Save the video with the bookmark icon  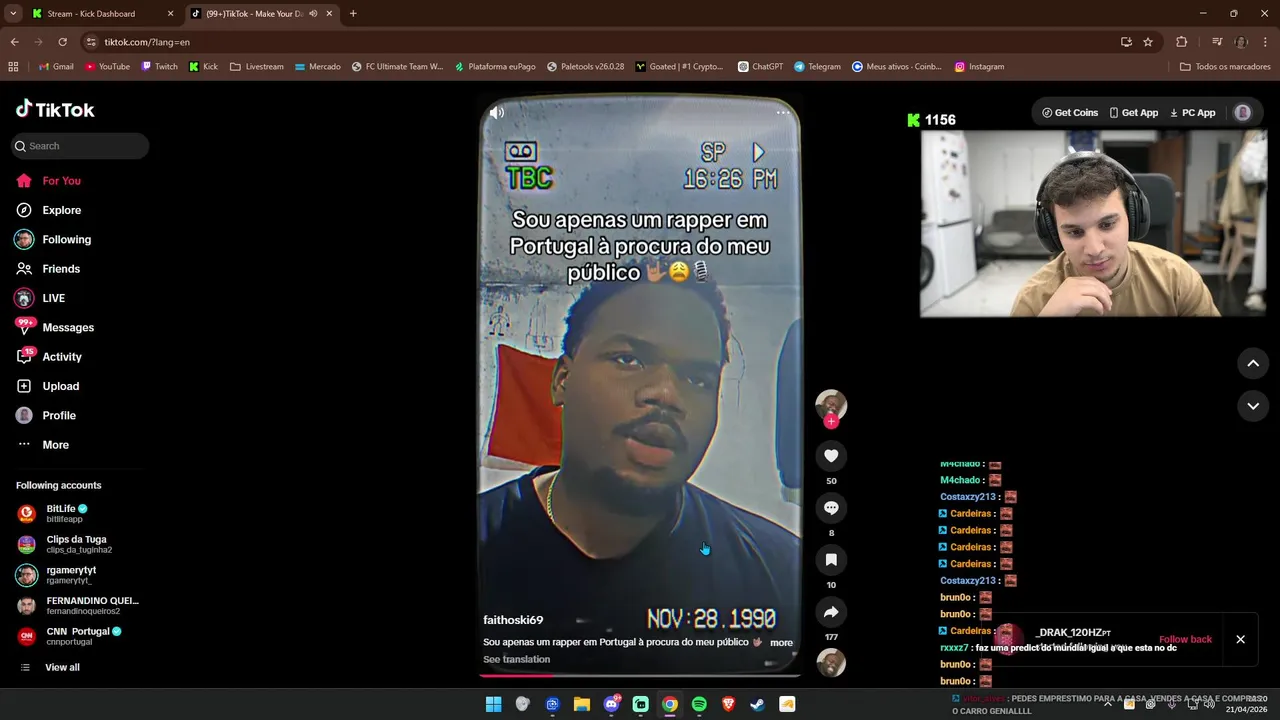click(831, 560)
